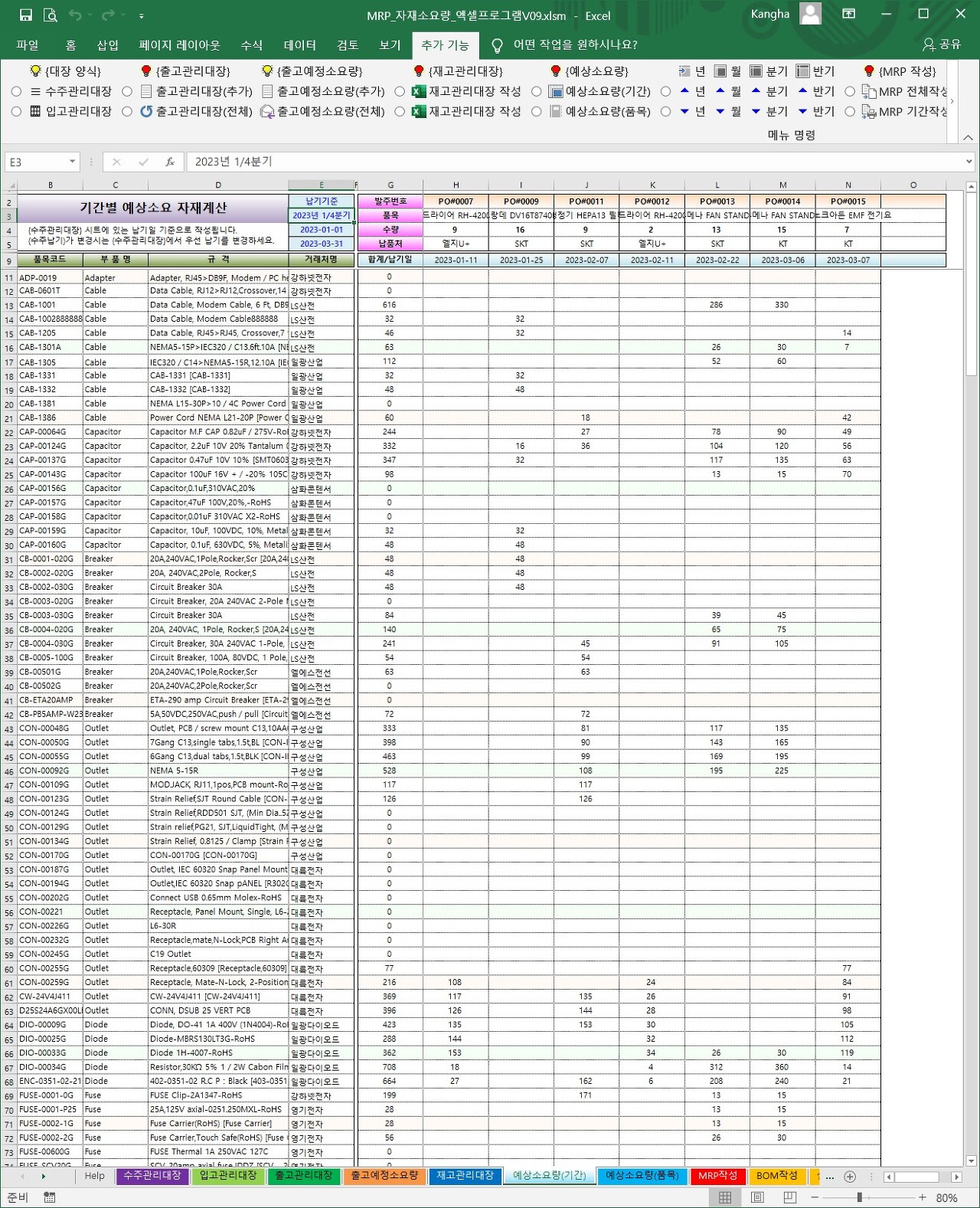Image resolution: width=980 pixels, height=1208 pixels.
Task: Click the up arrow for 분기
Action: 756,90
